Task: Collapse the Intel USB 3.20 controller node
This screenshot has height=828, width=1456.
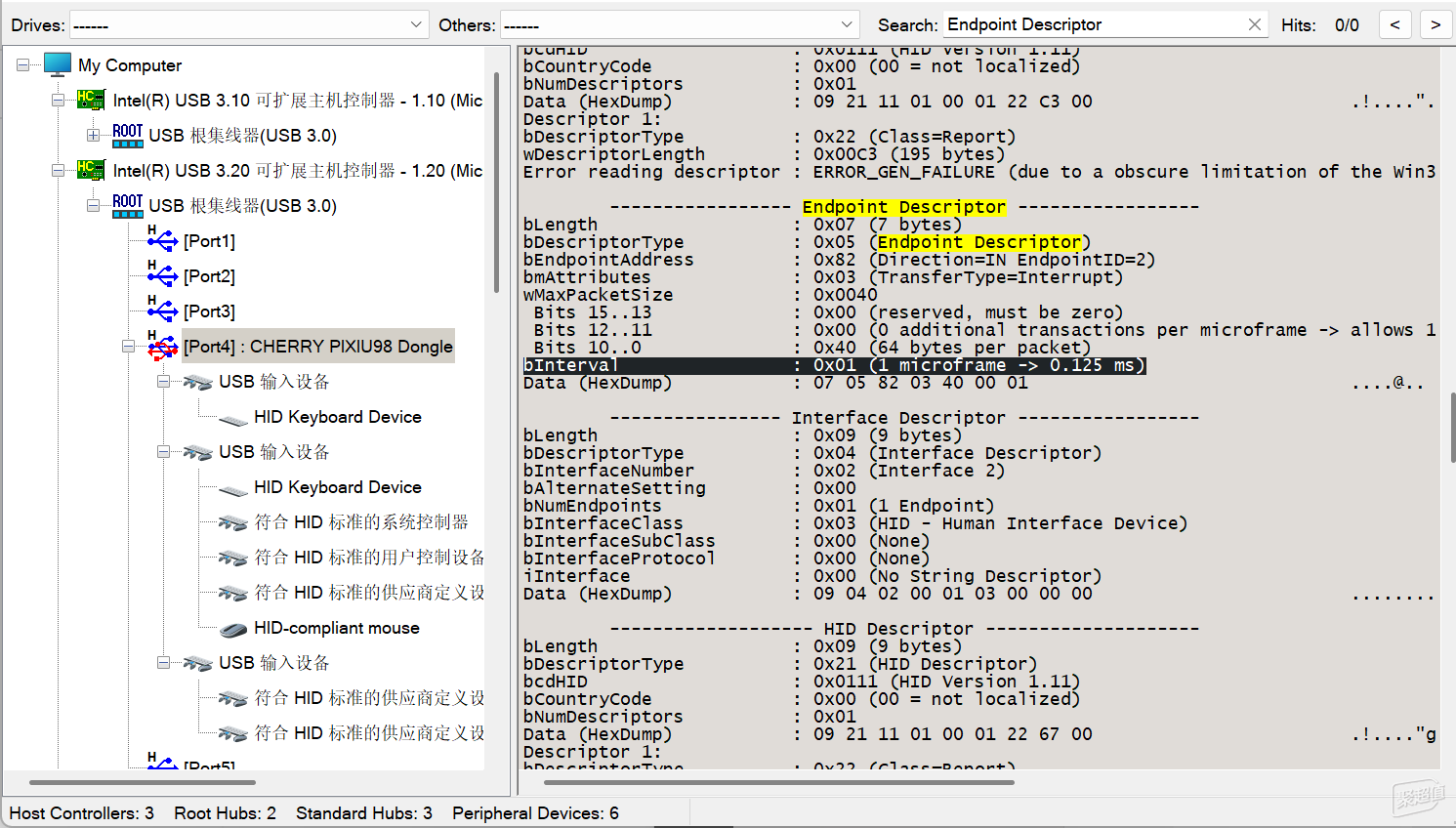Action: 58,171
